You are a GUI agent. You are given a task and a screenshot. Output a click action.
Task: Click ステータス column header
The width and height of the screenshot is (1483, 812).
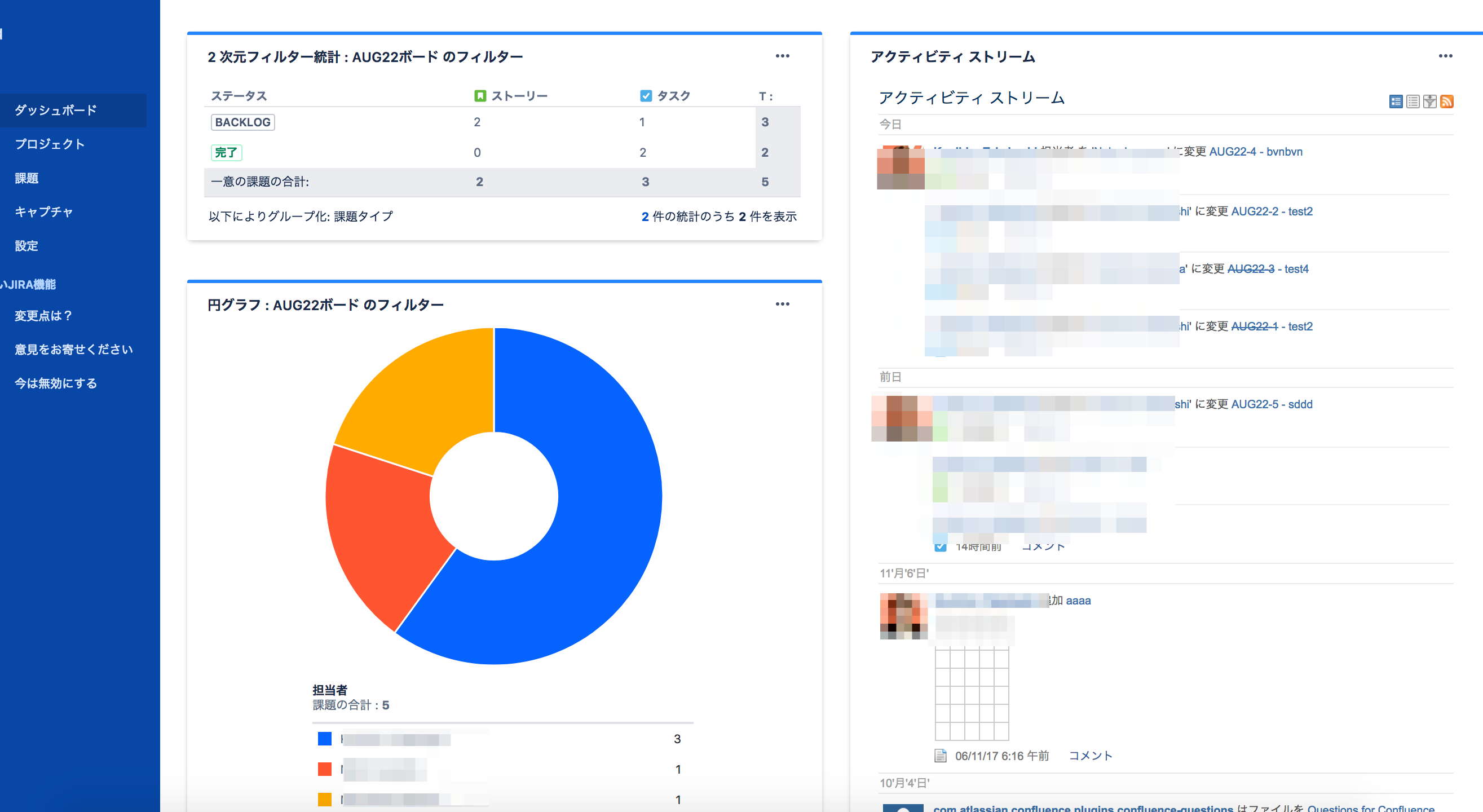coord(239,96)
